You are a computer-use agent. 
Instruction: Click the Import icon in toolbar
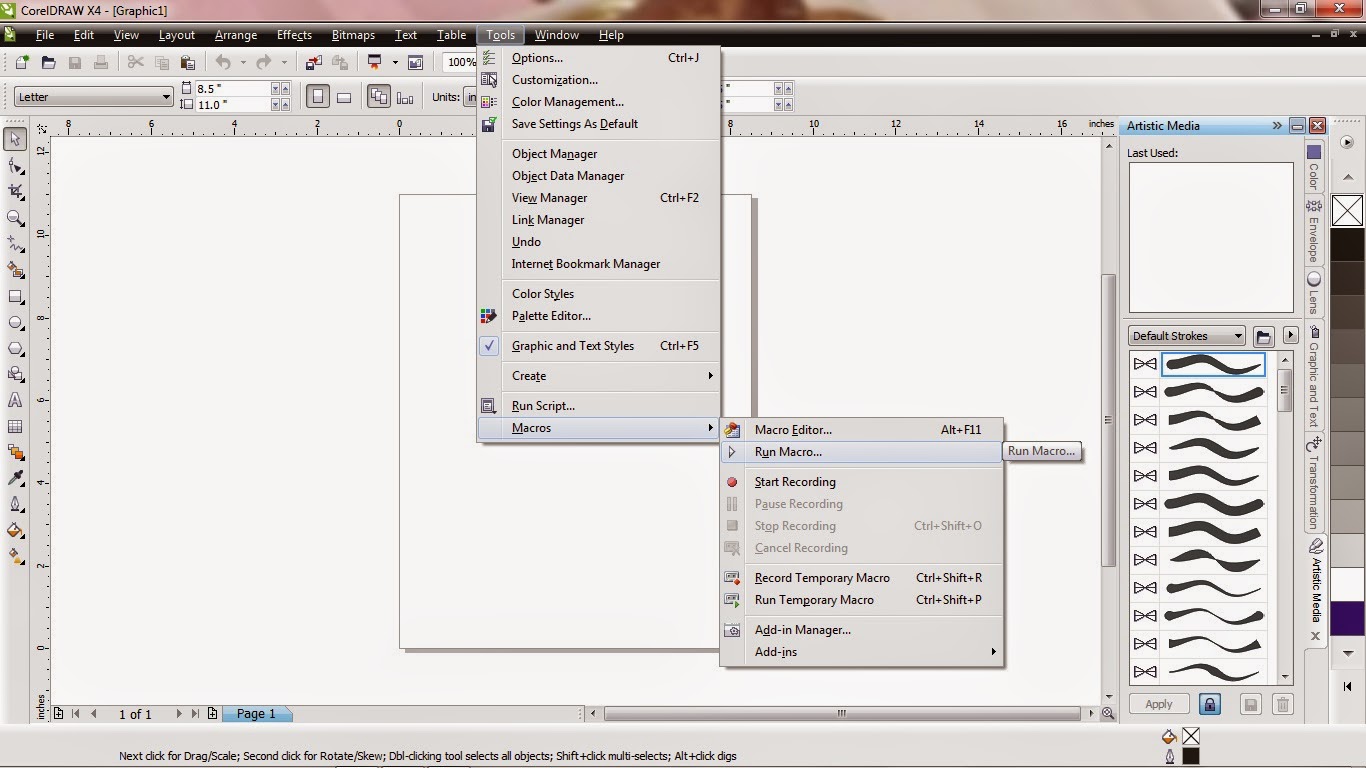pos(314,62)
